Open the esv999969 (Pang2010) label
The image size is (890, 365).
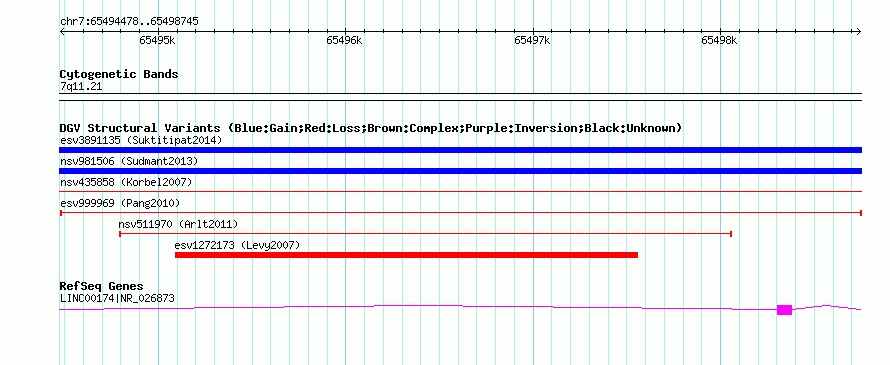pos(120,203)
